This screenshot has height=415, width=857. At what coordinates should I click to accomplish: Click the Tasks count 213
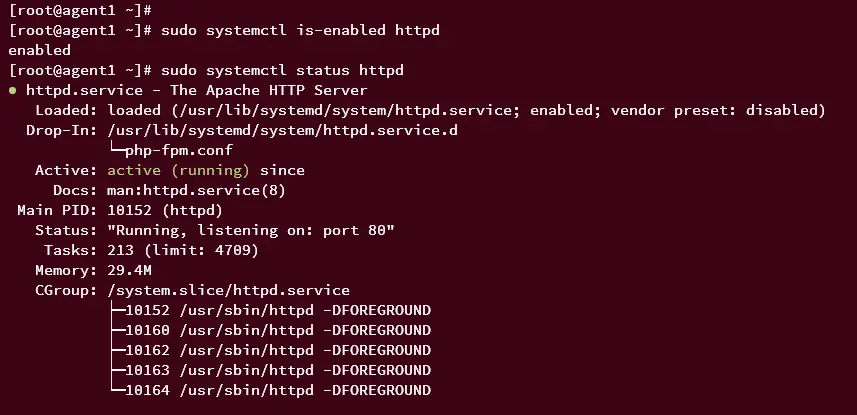coord(121,250)
